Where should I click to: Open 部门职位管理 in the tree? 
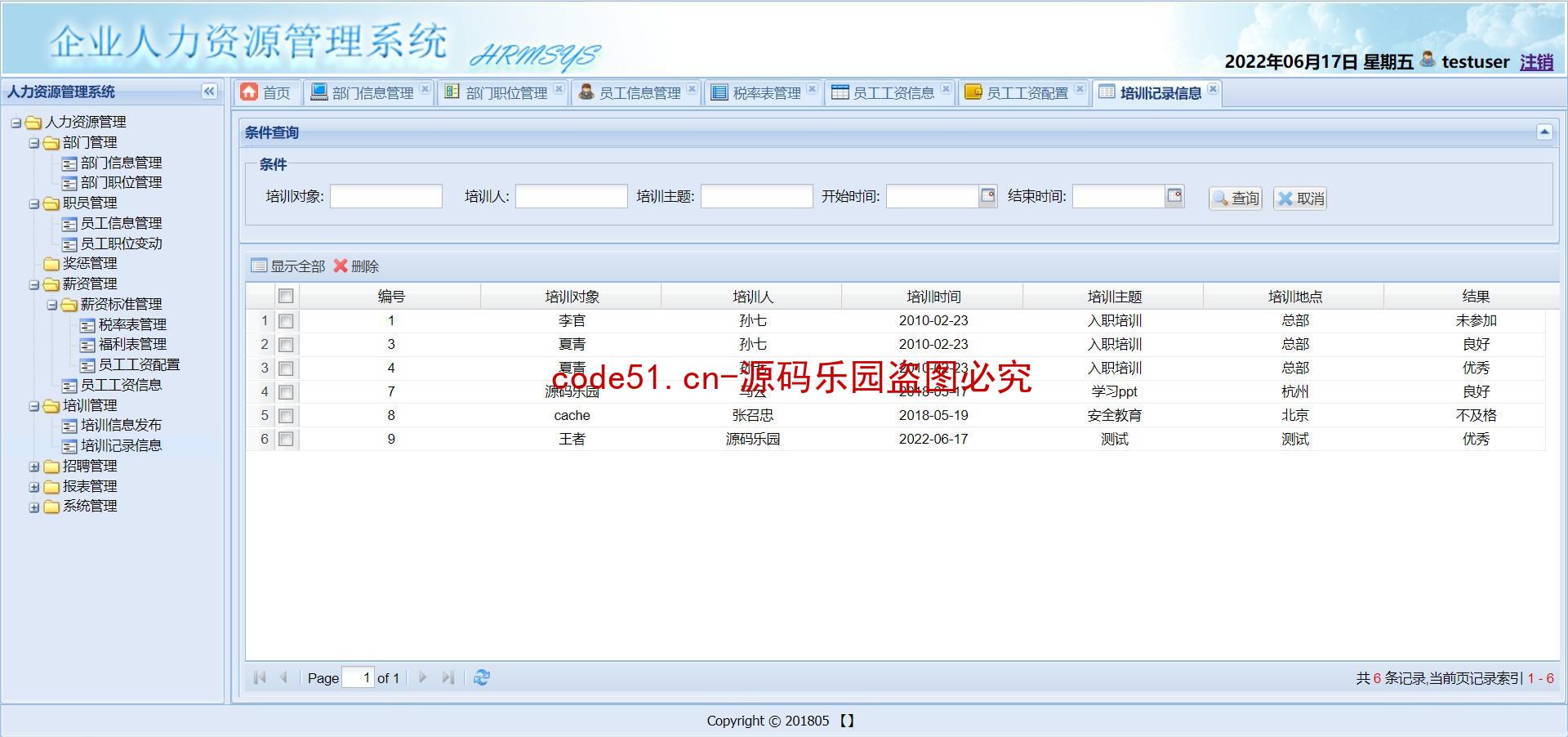click(x=121, y=182)
